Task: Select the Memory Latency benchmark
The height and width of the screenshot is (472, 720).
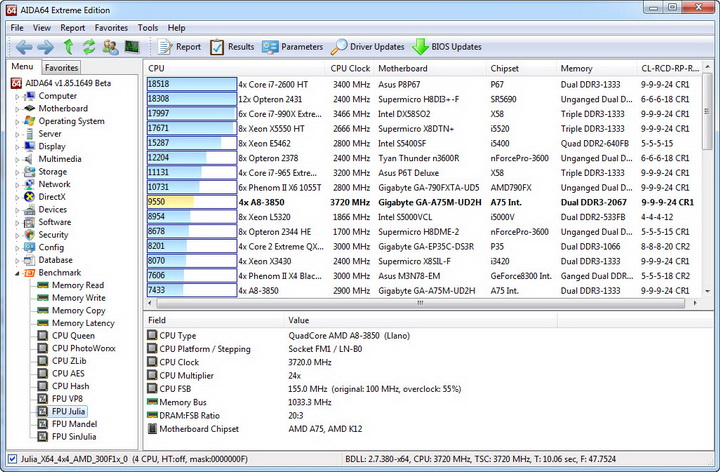Action: (76, 323)
